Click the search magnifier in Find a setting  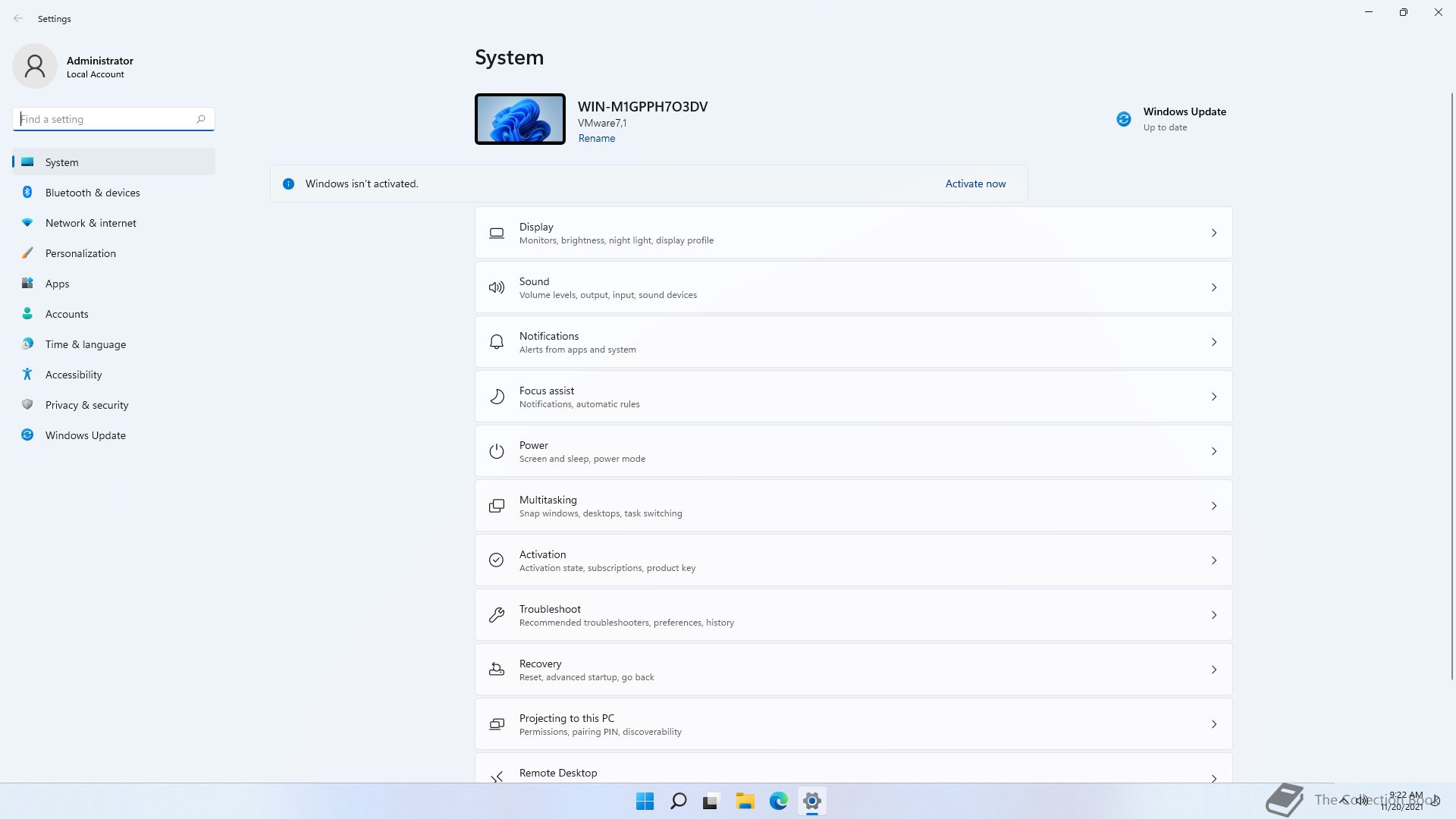pos(201,119)
